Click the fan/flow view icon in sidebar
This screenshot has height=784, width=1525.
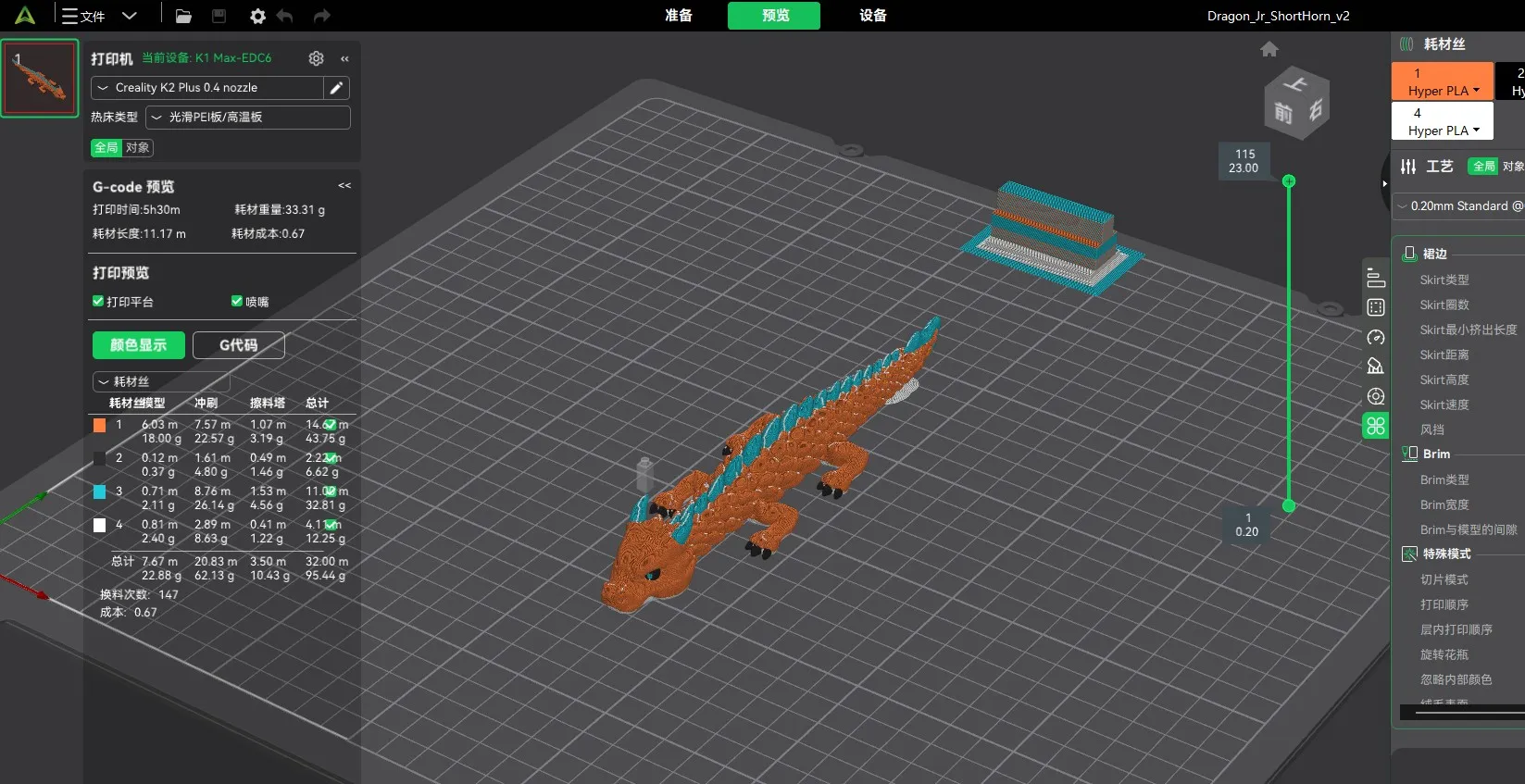(x=1376, y=367)
